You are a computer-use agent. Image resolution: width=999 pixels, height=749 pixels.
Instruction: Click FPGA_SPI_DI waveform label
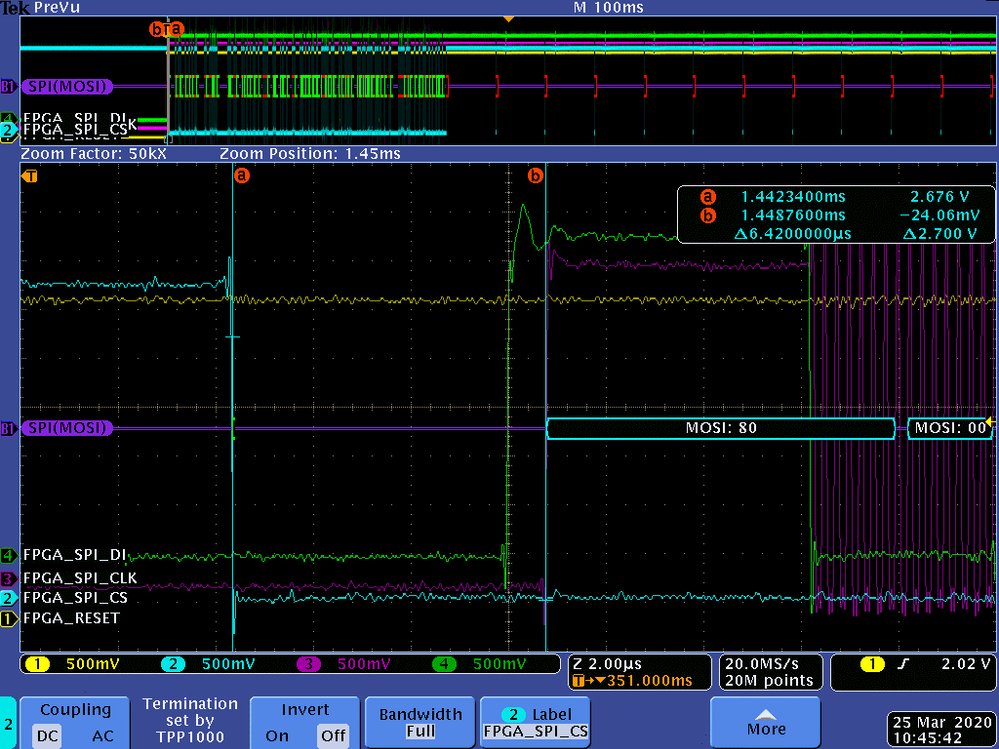[x=75, y=555]
